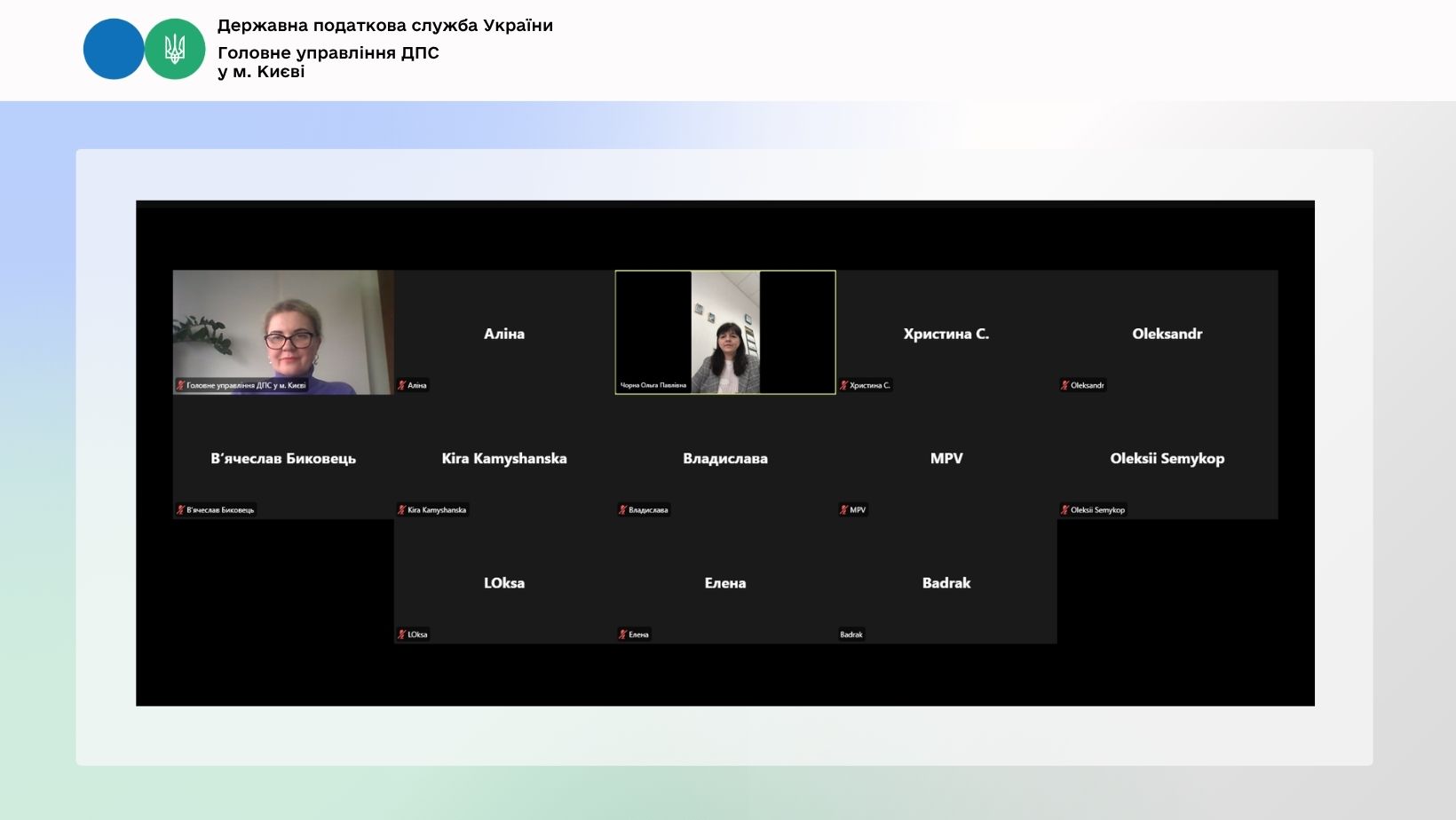Click muted mic icon on Oleksandr tile
This screenshot has width=1456, height=820.
pos(1064,385)
